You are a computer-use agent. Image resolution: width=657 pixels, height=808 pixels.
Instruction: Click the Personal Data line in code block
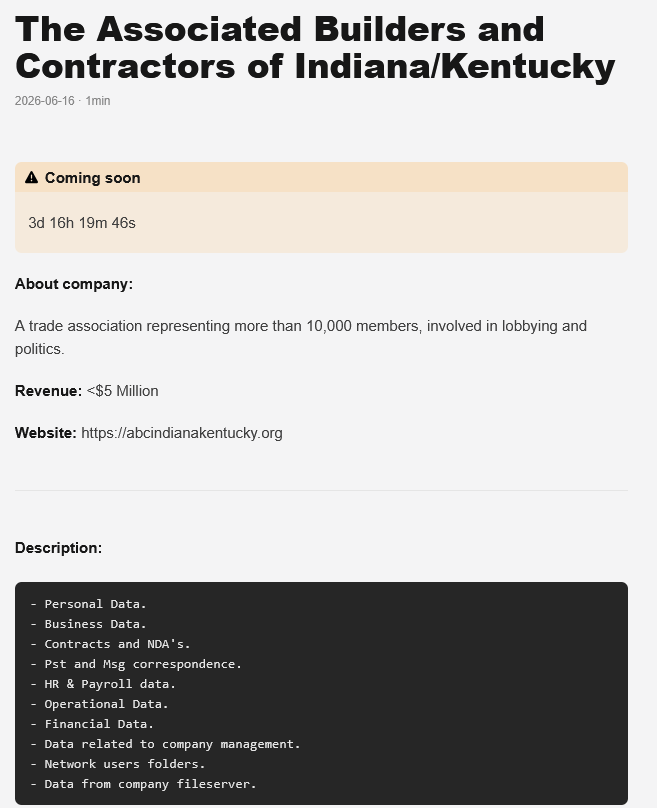pos(88,604)
